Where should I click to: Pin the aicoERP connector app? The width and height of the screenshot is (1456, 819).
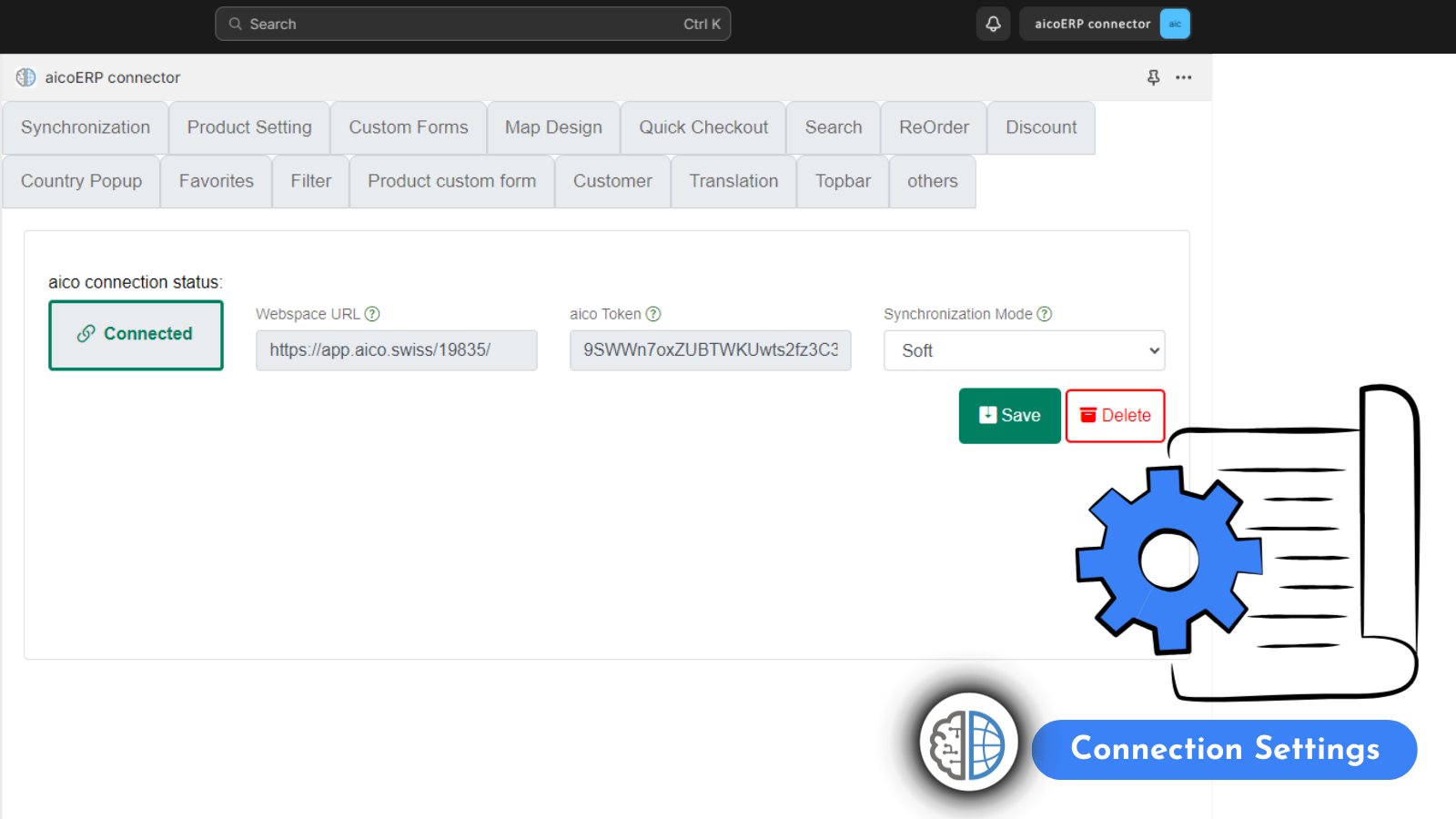click(1153, 77)
